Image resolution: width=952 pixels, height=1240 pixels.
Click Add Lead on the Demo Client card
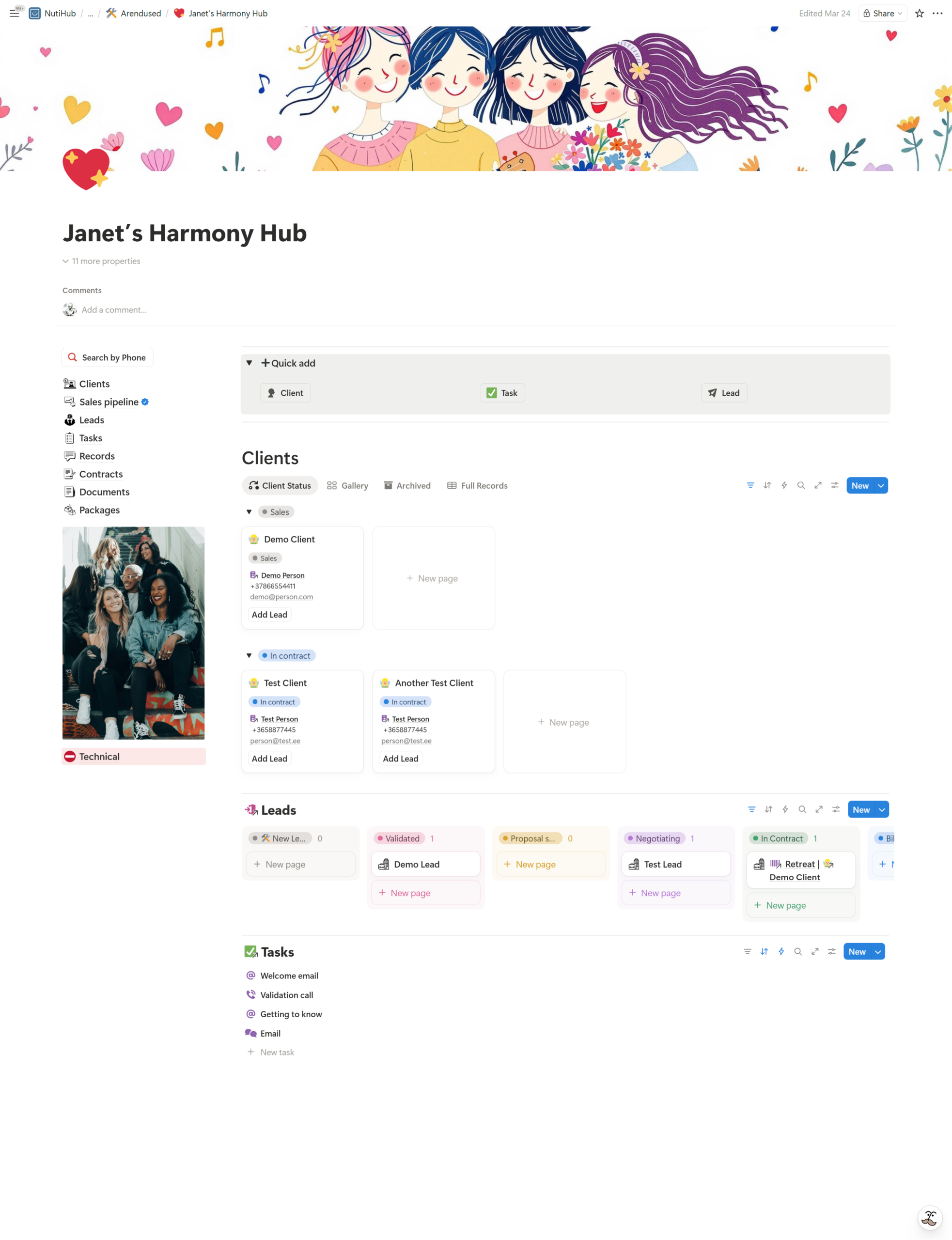[x=269, y=614]
